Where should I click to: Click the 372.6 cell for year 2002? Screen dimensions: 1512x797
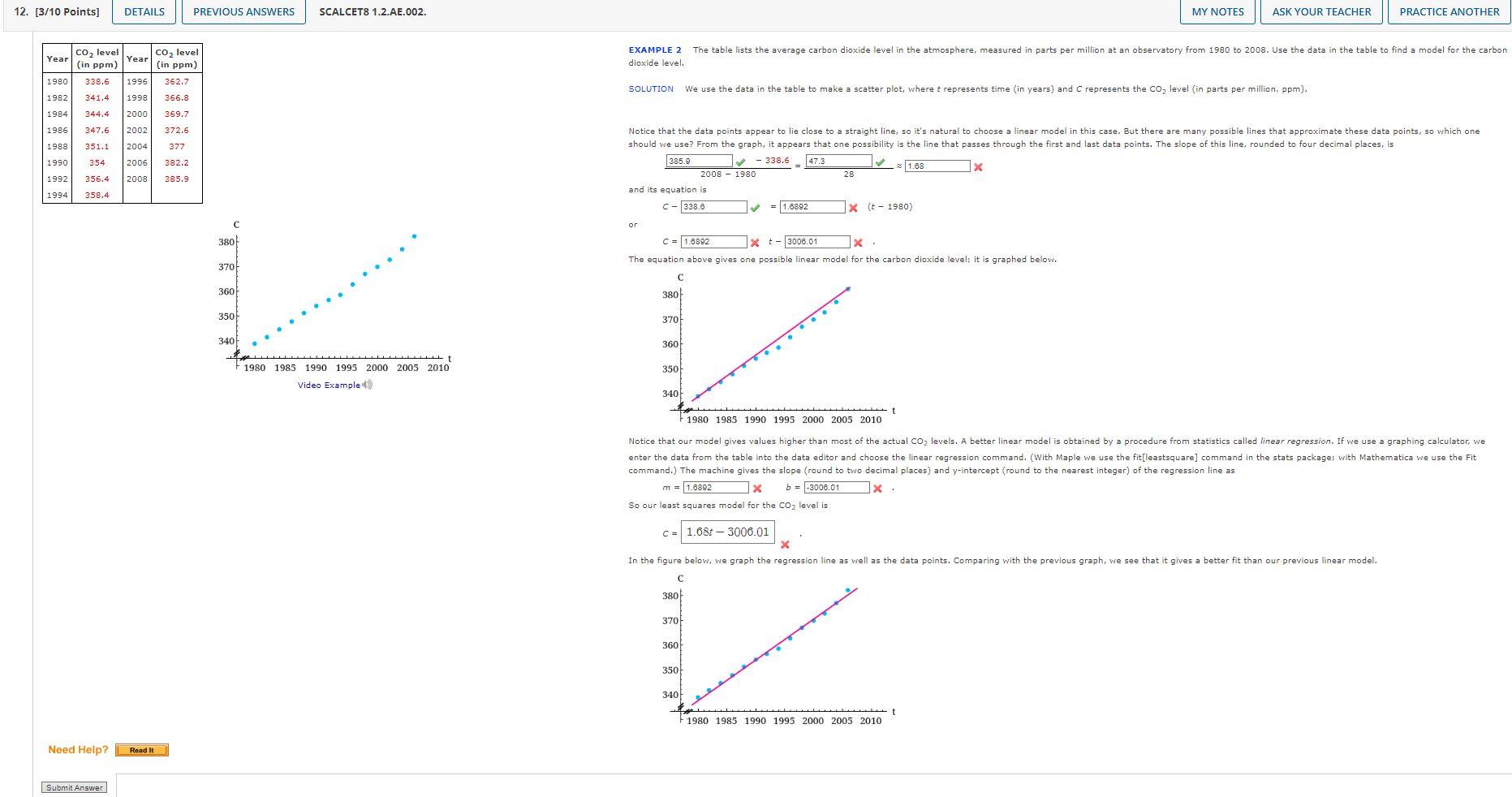click(176, 130)
